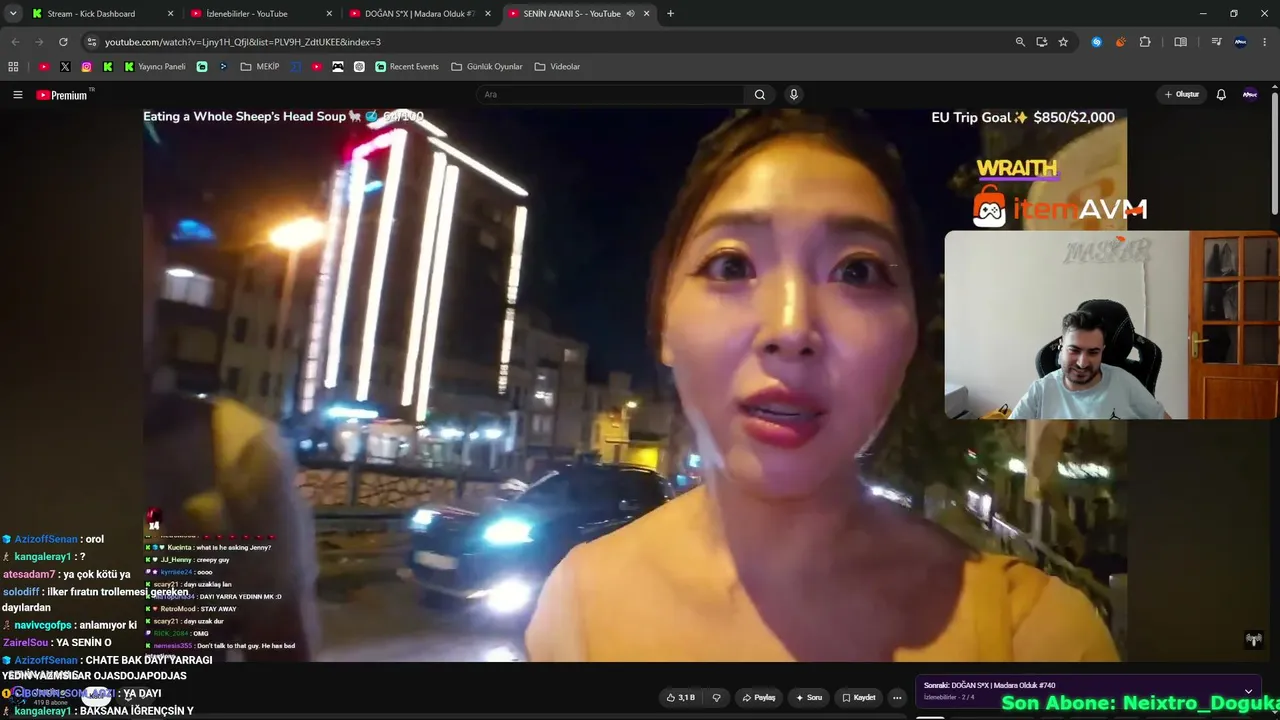Expand the Sonraki playlist panel chevron

(1248, 691)
